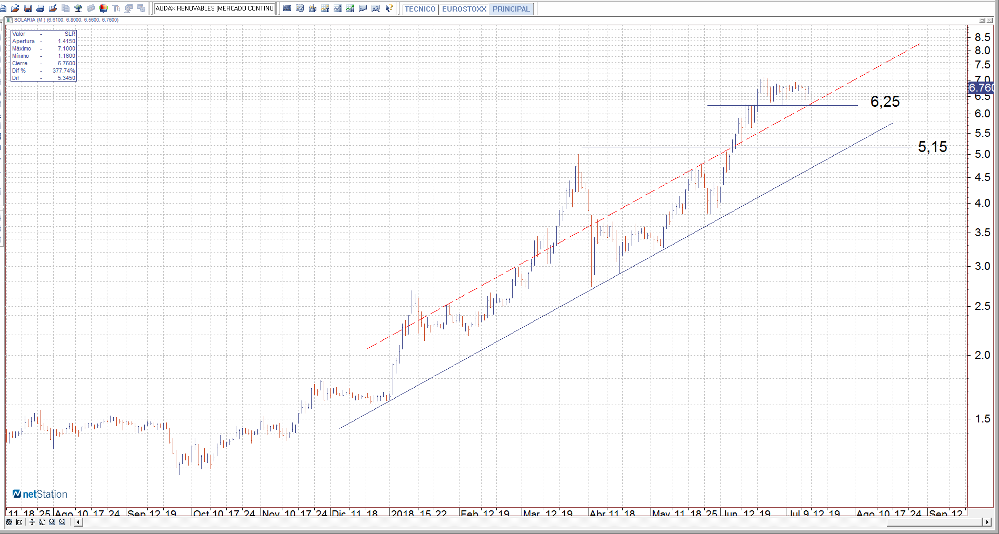Click the quote info box with Apertura value
Viewport: 999px width, 534px height.
tap(43, 55)
